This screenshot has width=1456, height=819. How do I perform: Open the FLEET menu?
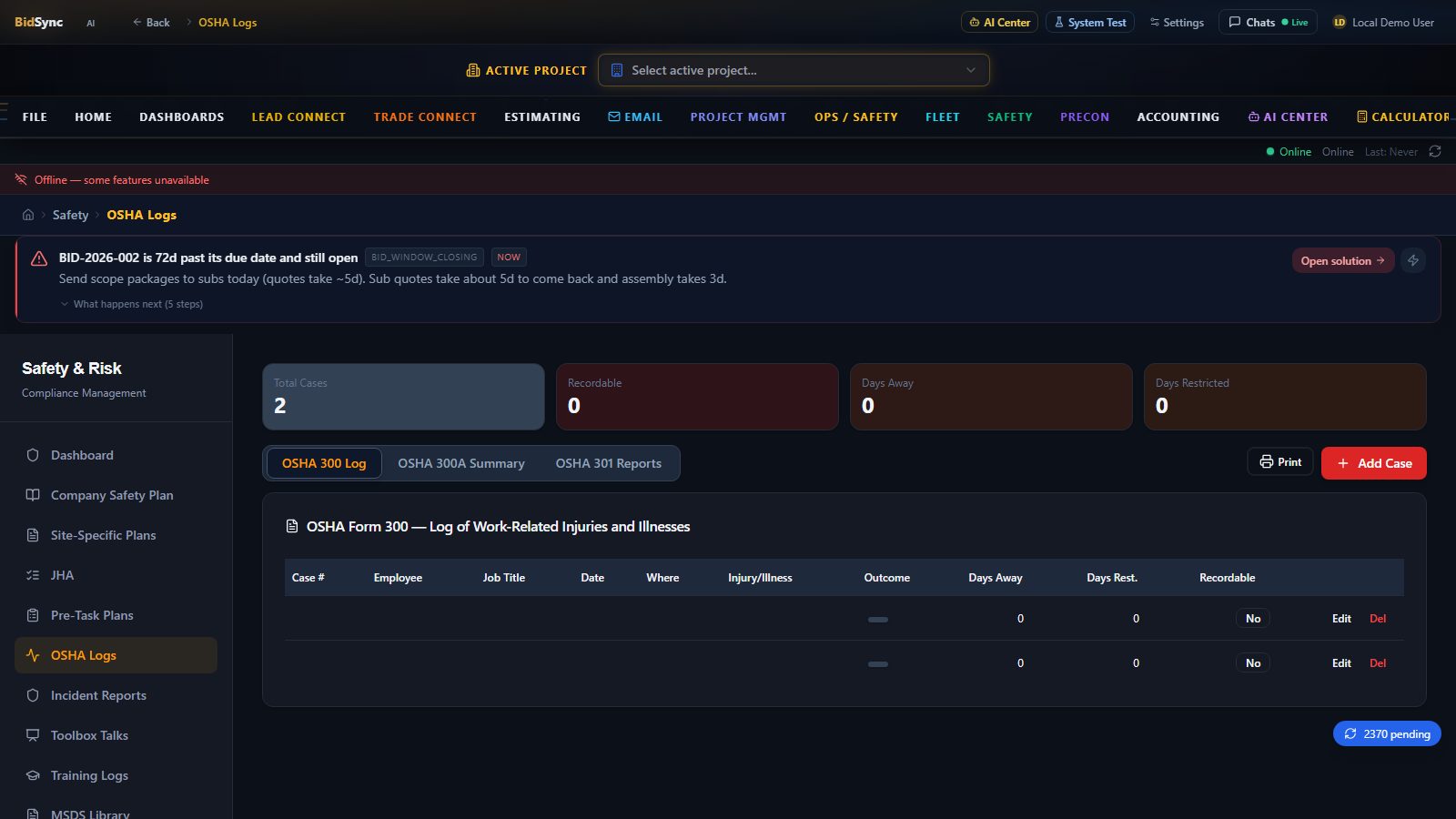click(x=943, y=116)
